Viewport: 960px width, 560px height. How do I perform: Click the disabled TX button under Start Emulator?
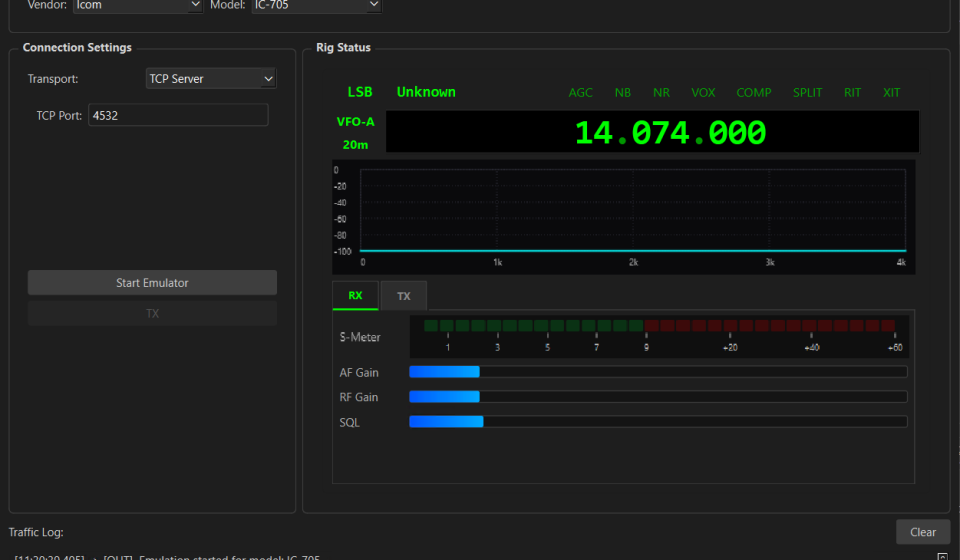tap(152, 313)
